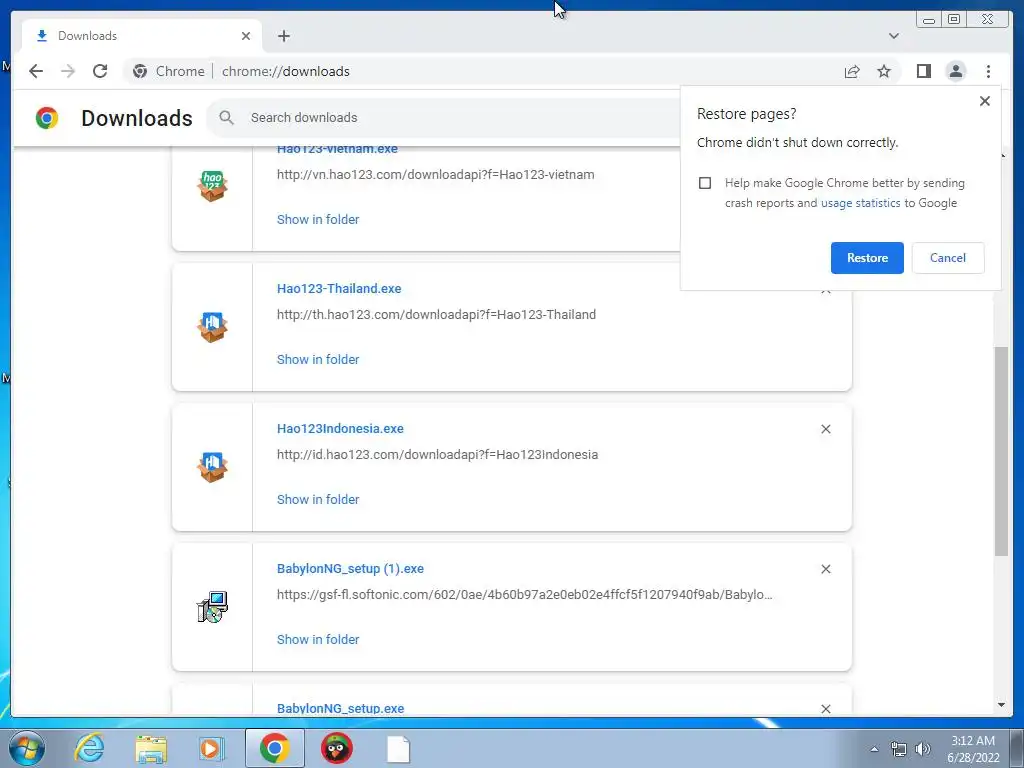Close the Restore pages popup

coord(985,101)
